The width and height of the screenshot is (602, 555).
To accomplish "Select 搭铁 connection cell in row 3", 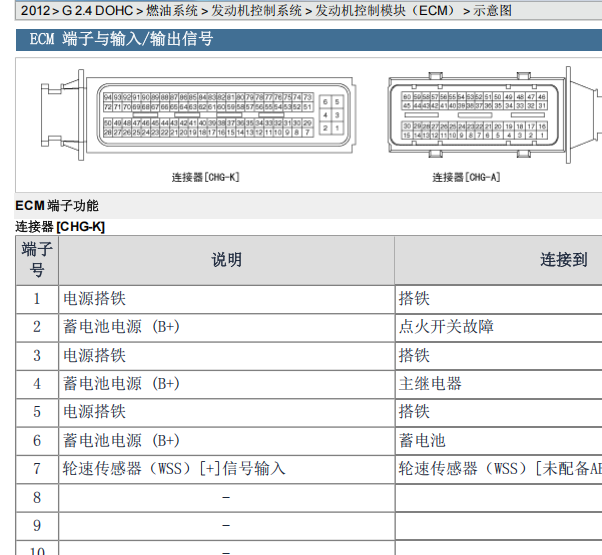I will (499, 356).
